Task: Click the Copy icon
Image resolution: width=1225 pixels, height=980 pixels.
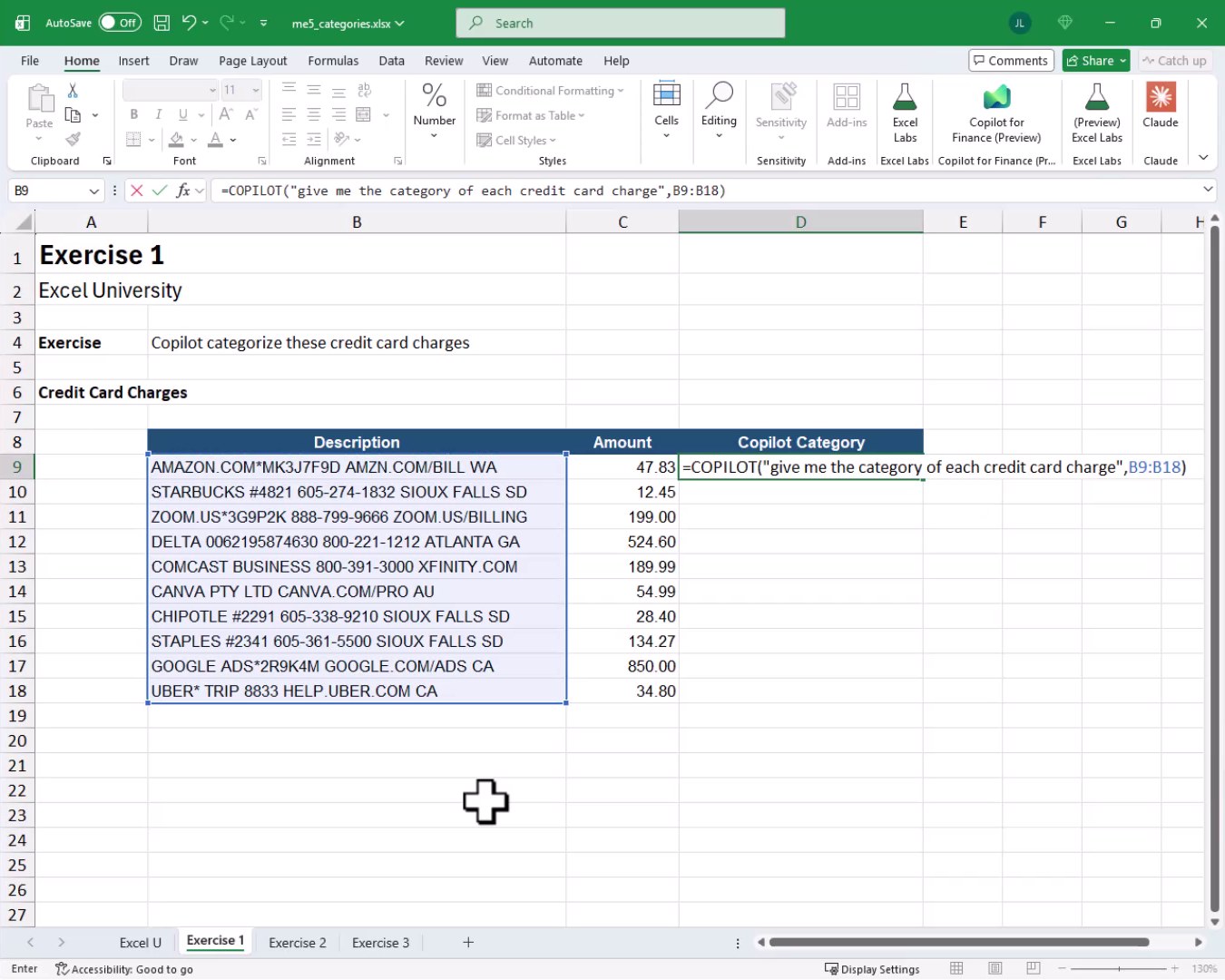Action: pyautogui.click(x=73, y=115)
